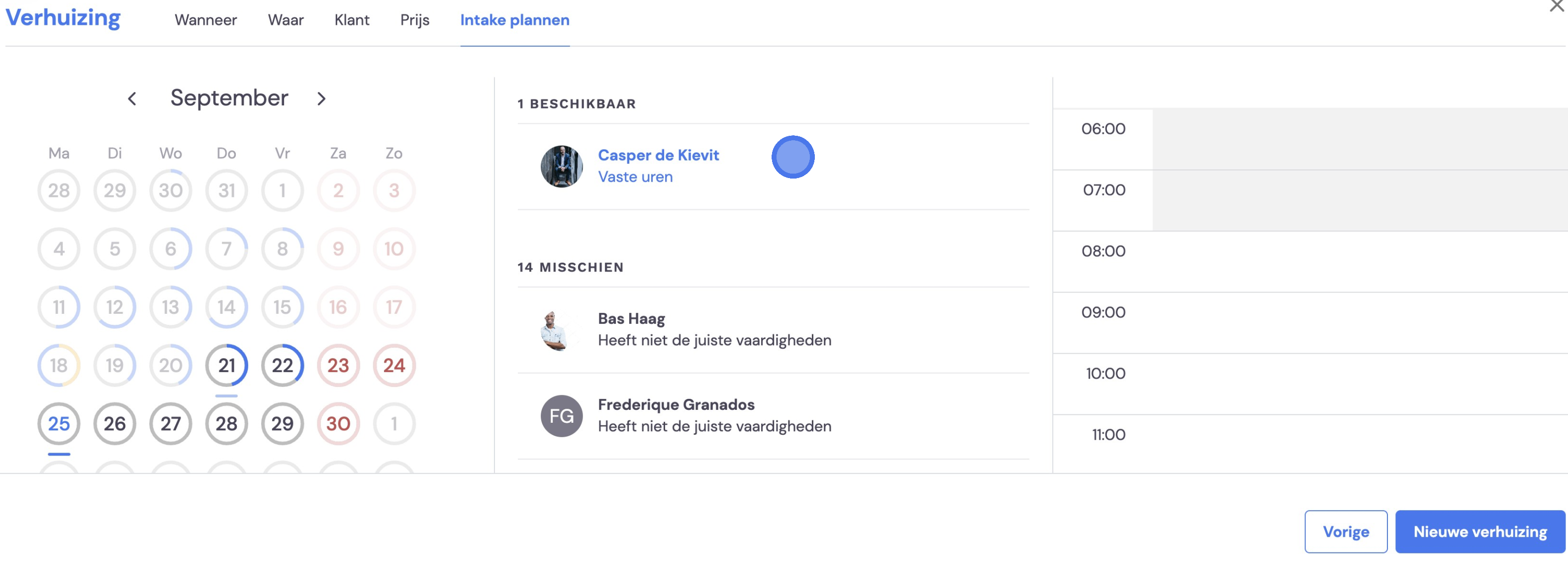
Task: Choose Saturday 30 in calendar
Action: click(338, 424)
